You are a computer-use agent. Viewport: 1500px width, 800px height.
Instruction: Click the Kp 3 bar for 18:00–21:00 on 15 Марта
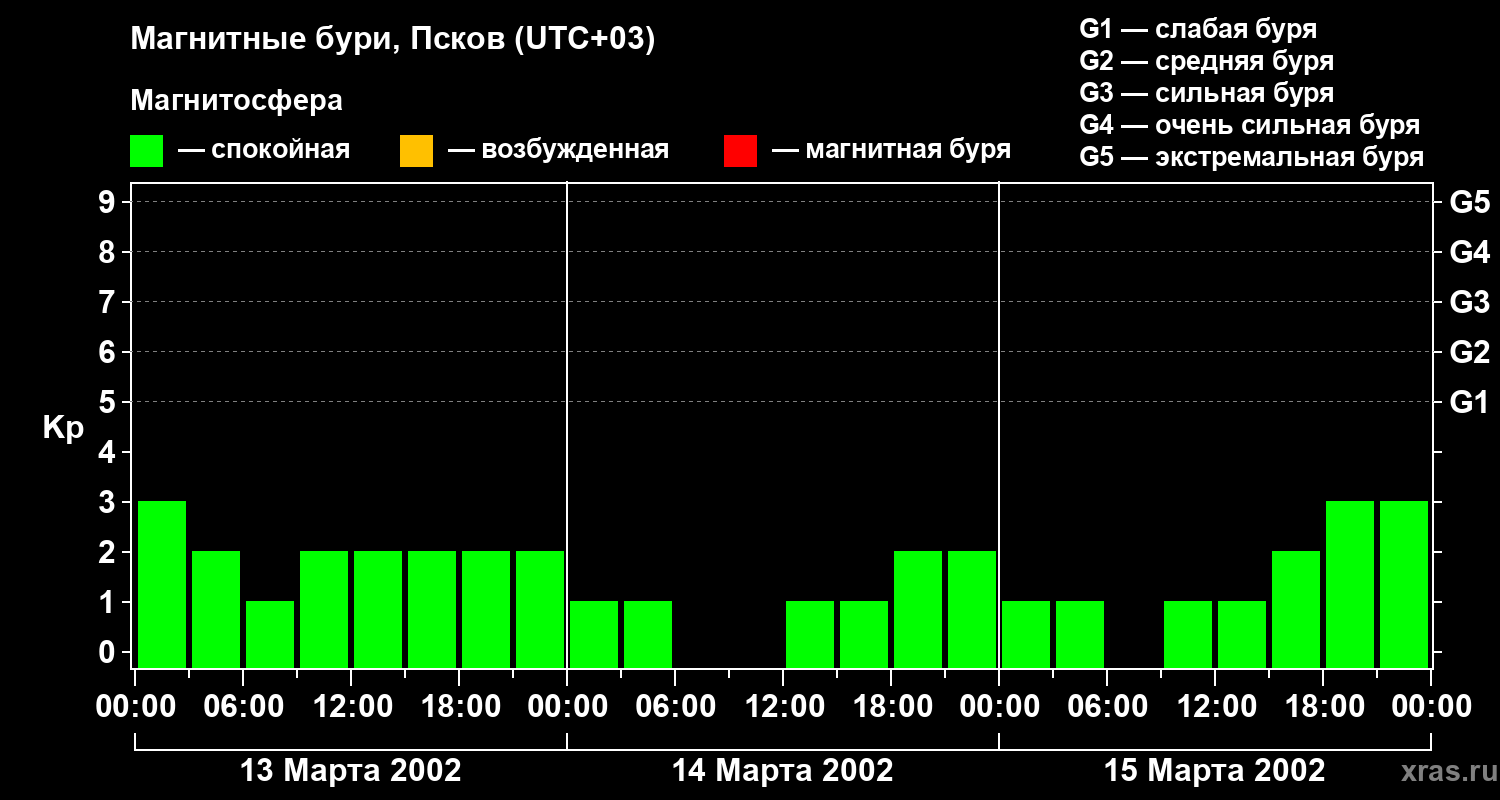tap(1350, 584)
